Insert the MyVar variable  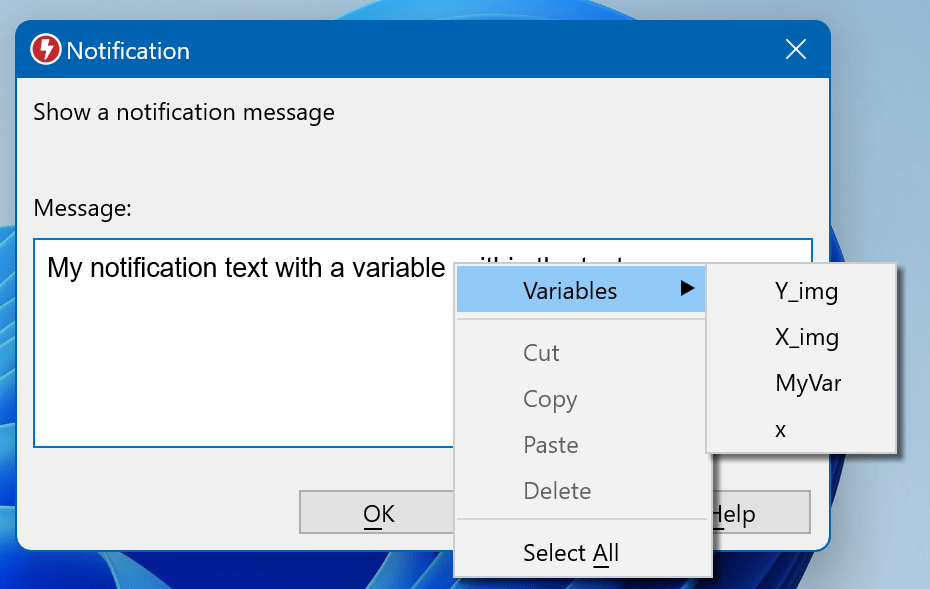(x=808, y=384)
